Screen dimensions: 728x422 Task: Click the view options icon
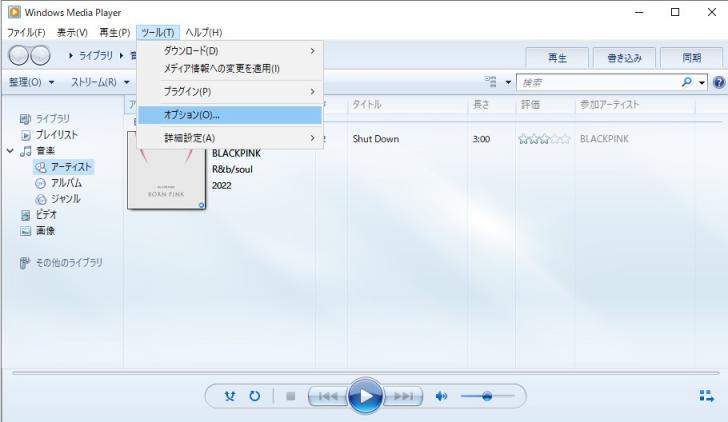(491, 82)
